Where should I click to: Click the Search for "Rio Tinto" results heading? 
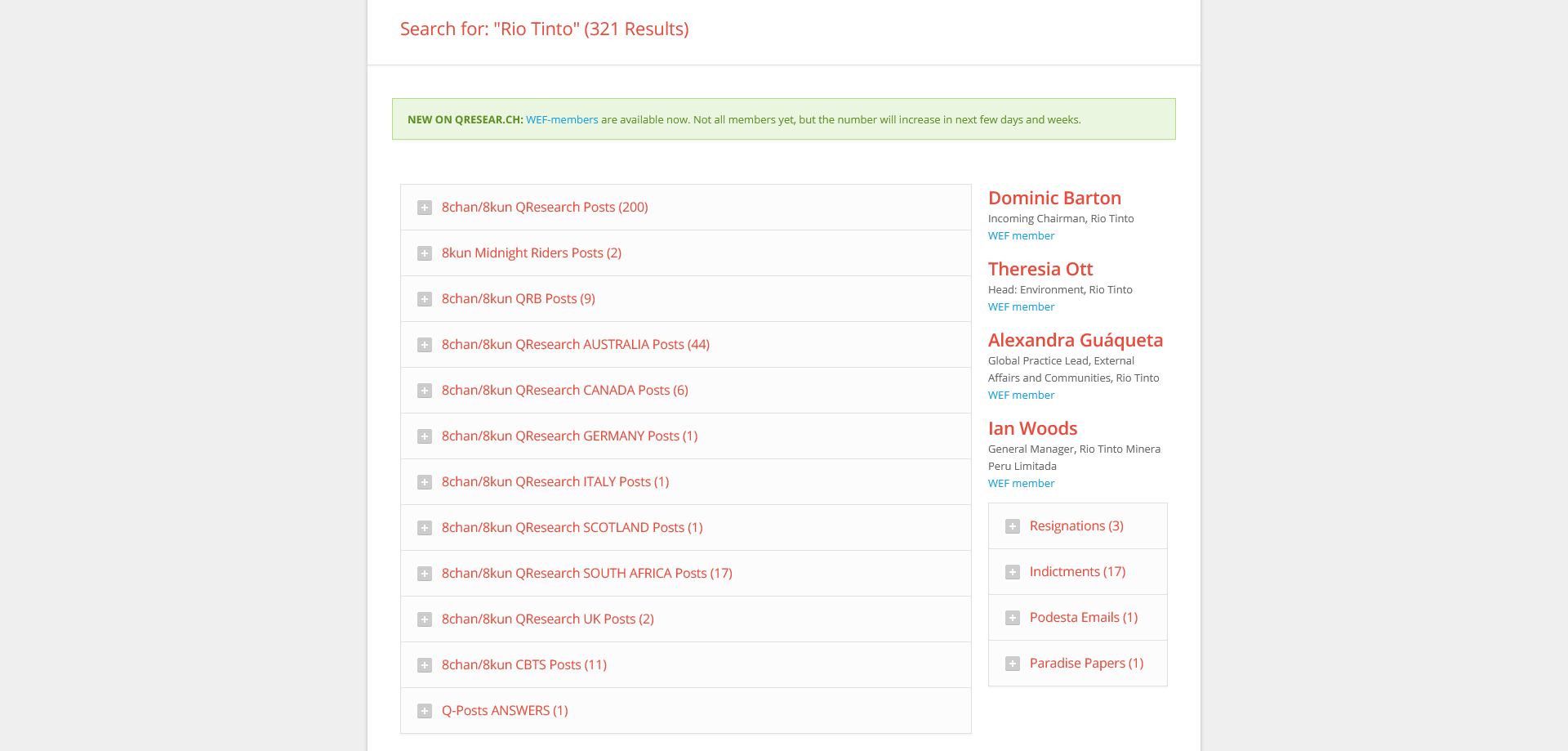coord(545,29)
